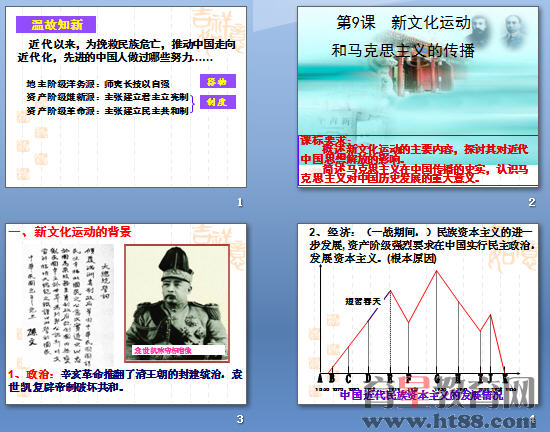Click slide number 3 label
Image resolution: width=550 pixels, height=432 pixels.
[x=240, y=419]
